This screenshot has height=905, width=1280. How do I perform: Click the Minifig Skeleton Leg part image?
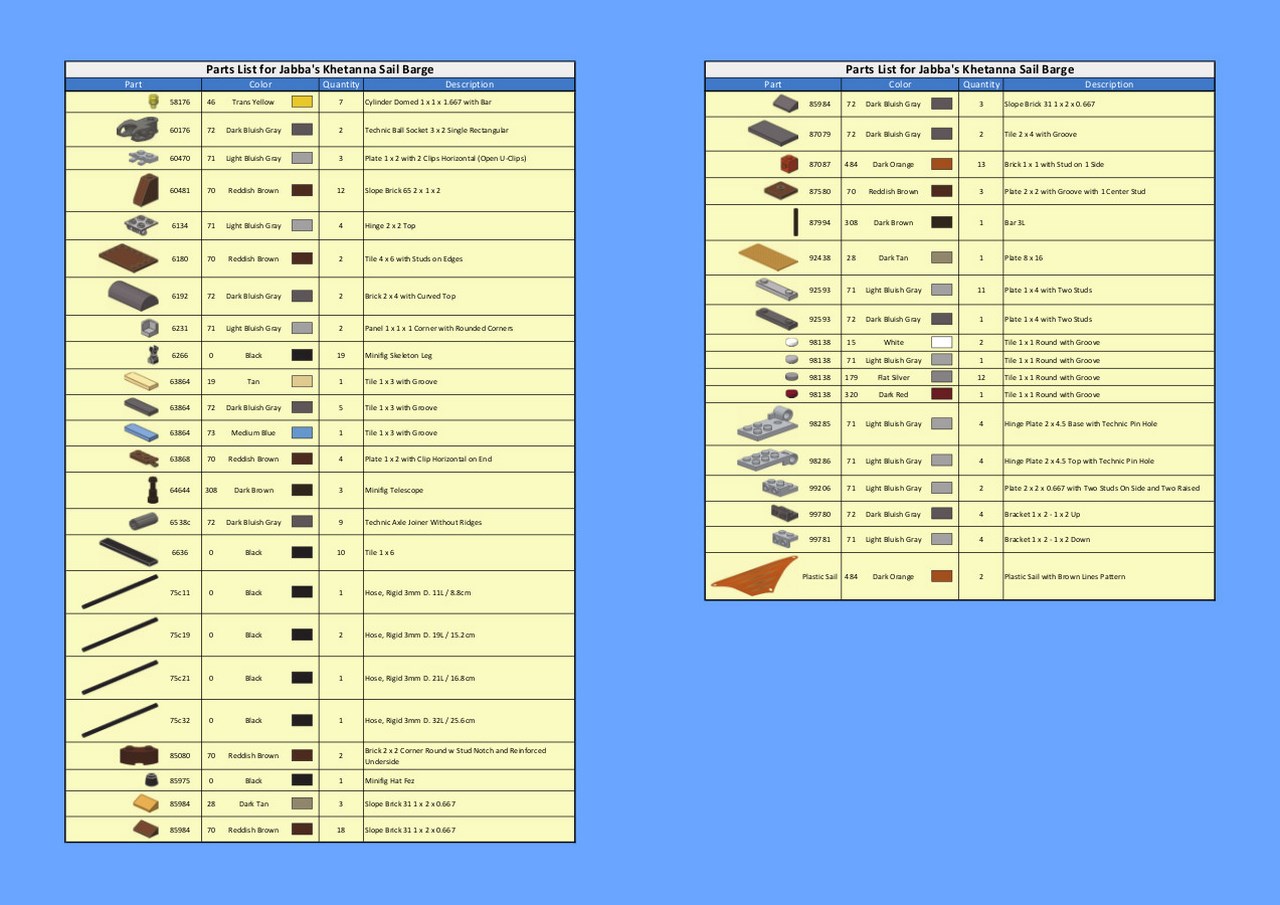[153, 354]
